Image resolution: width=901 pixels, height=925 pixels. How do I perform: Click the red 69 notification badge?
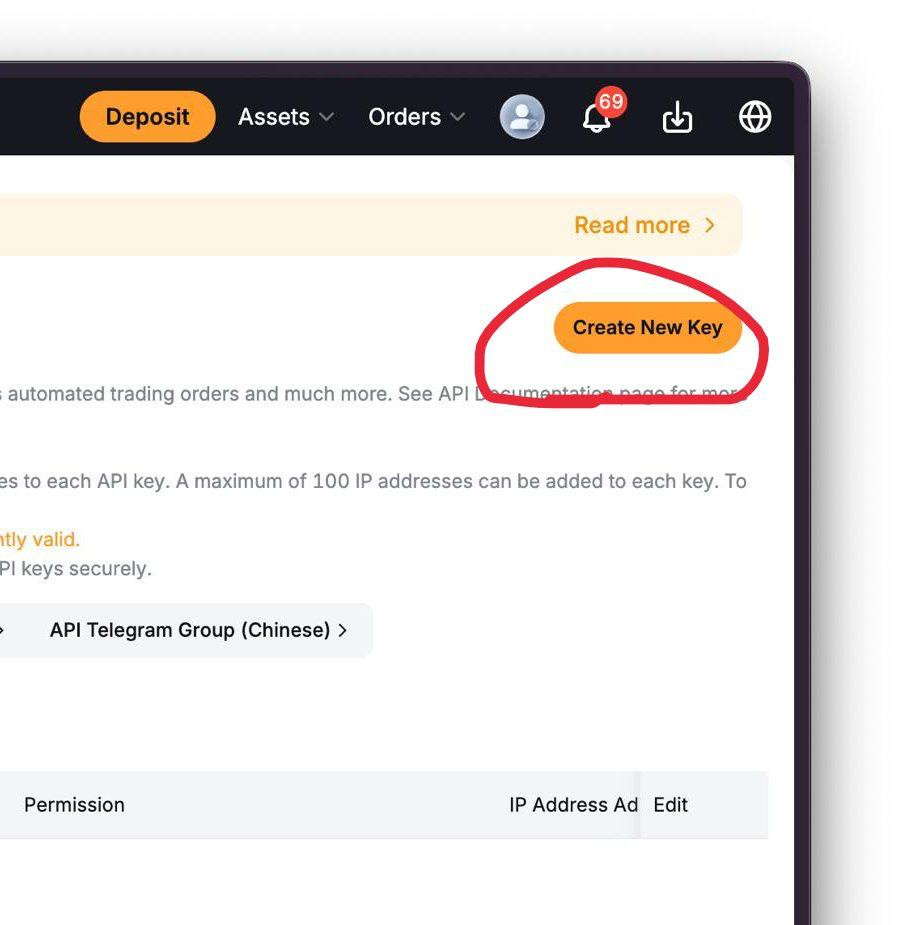[611, 101]
